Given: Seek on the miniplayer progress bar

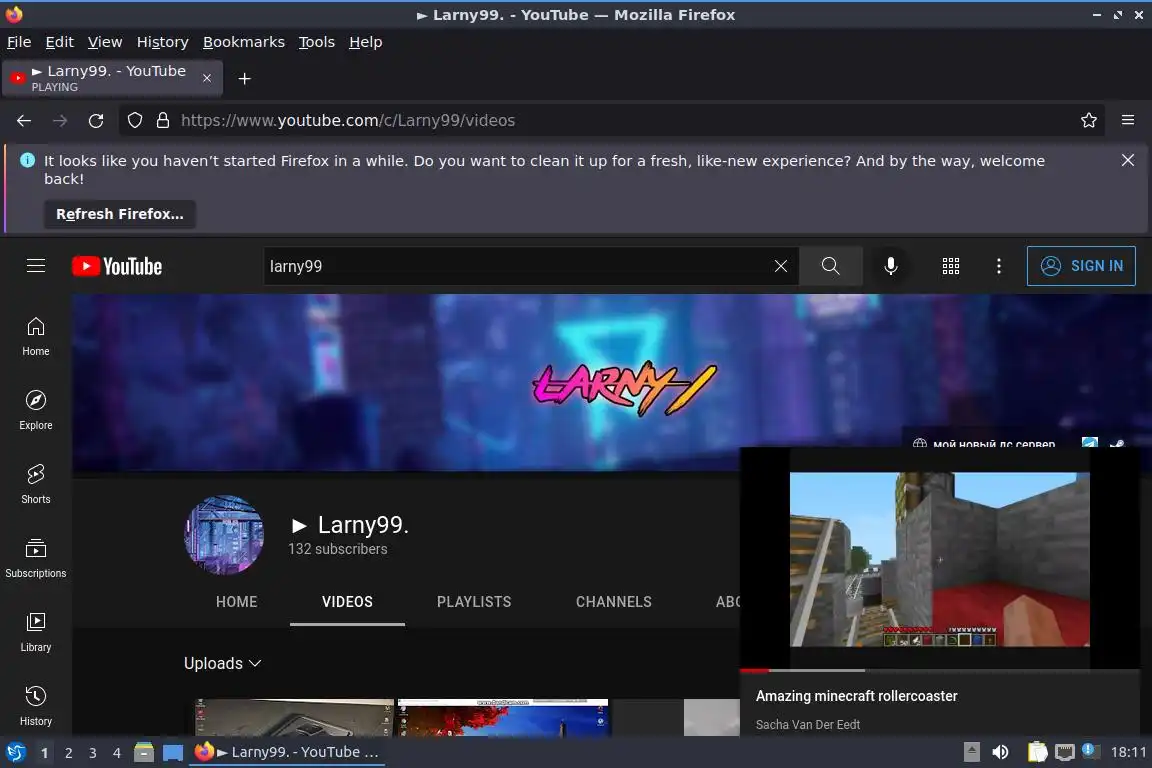Looking at the screenshot, I should pyautogui.click(x=940, y=670).
